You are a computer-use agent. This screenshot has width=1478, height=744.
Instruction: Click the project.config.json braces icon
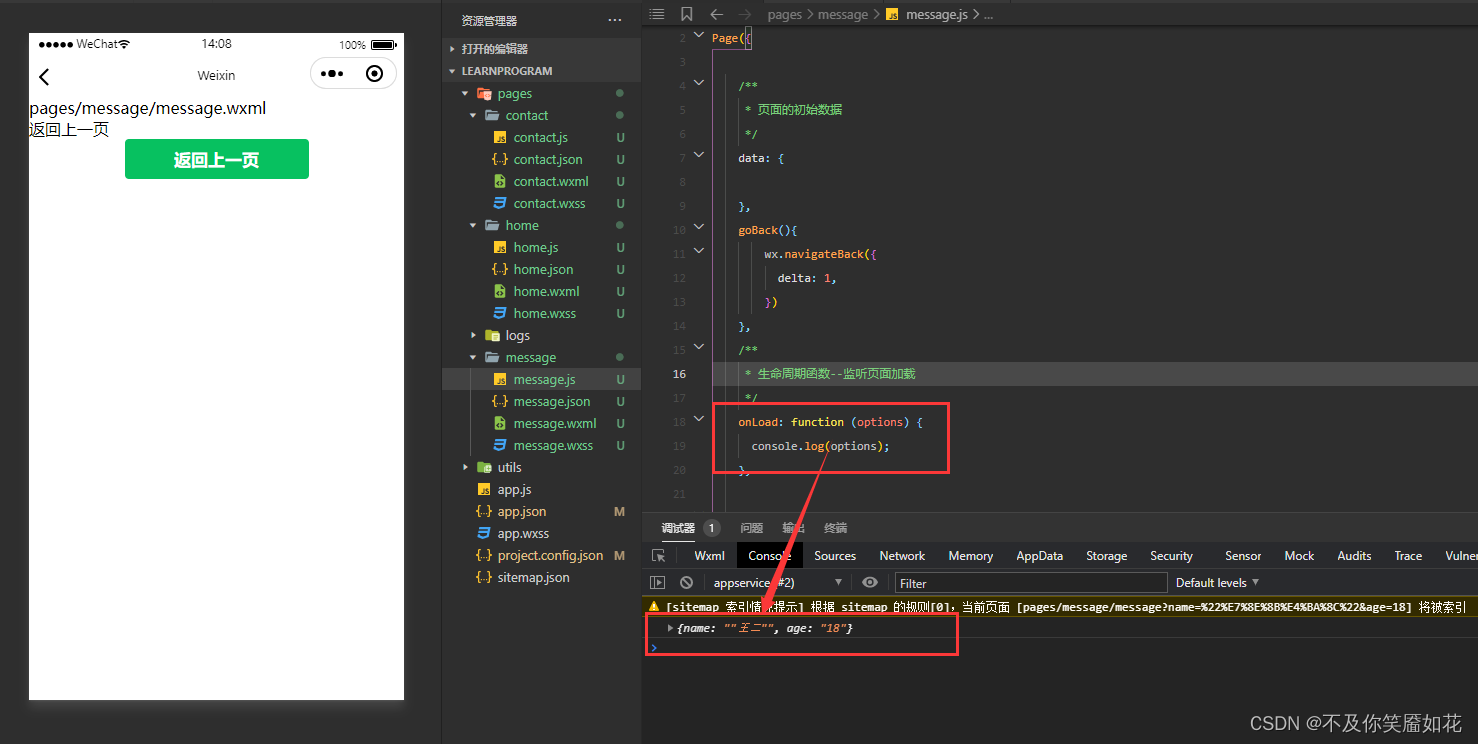tap(484, 556)
